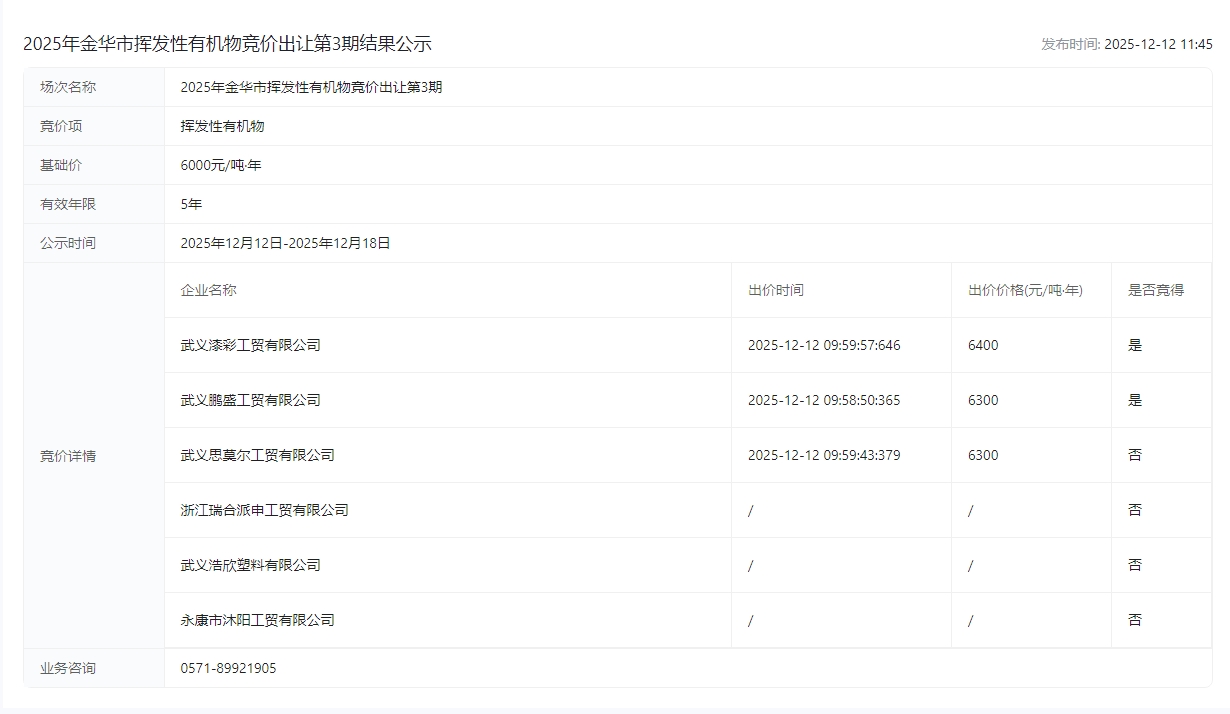This screenshot has width=1230, height=714.
Task: Click company 浙江瑞合派申工贸有限公司
Action: (264, 510)
